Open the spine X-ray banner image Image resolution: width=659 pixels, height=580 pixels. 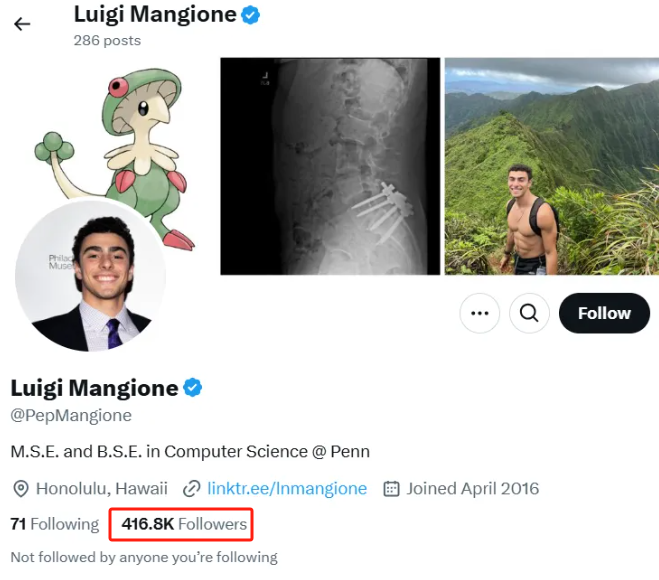pyautogui.click(x=330, y=166)
